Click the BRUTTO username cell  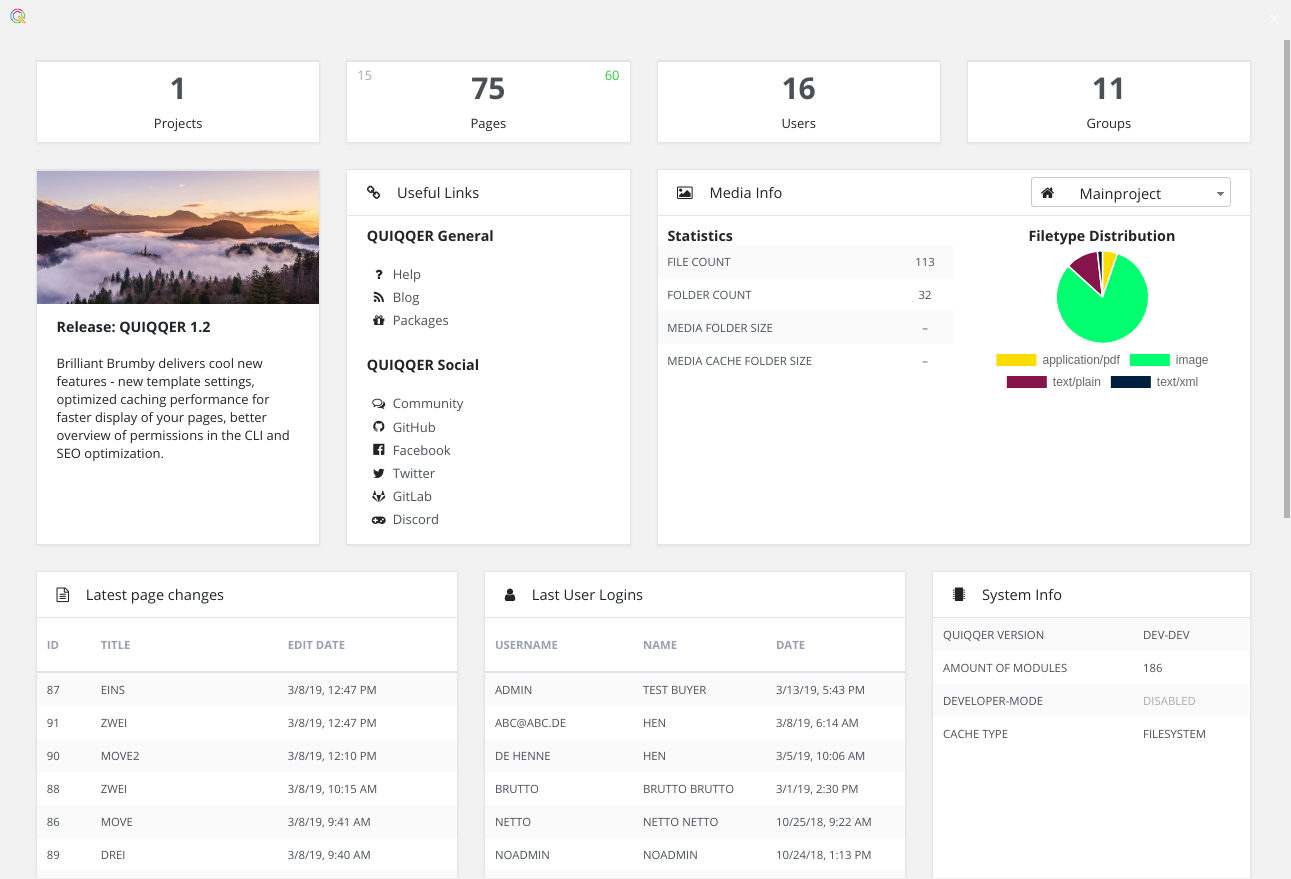click(x=517, y=789)
